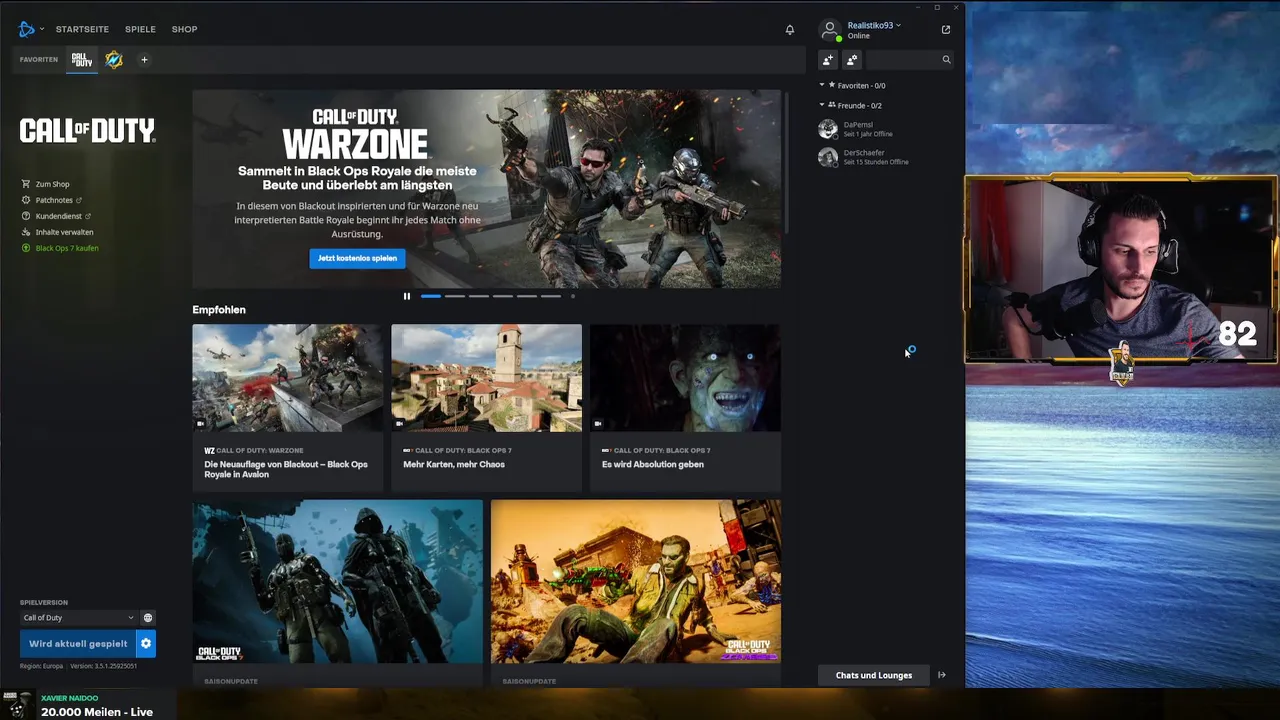This screenshot has width=1280, height=720.
Task: Click the shopping cart icon
Action: [26, 184]
